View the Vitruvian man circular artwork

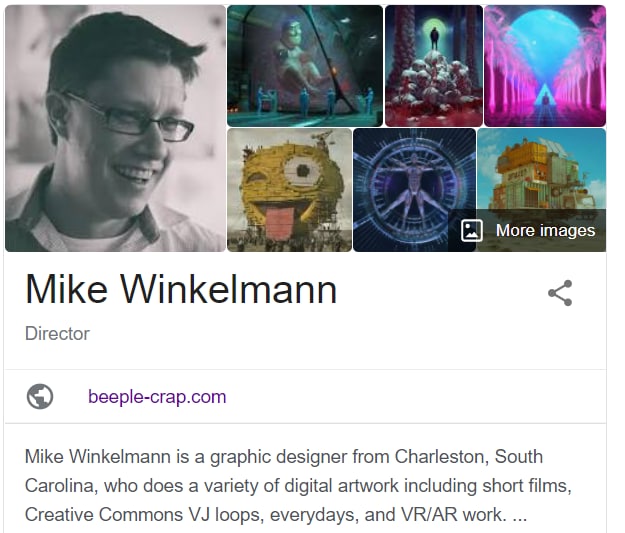pos(414,190)
